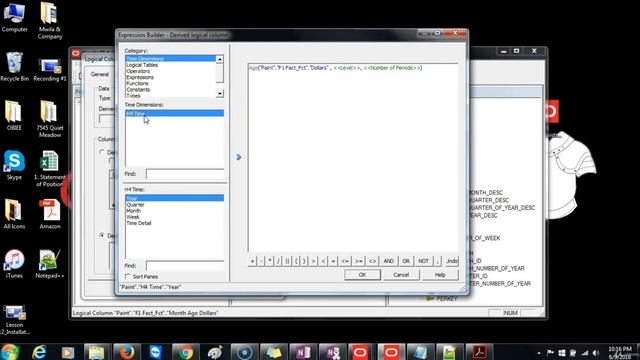Image resolution: width=640 pixels, height=360 pixels.
Task: Launch Internet Explorer from taskbar
Action: coord(39,352)
